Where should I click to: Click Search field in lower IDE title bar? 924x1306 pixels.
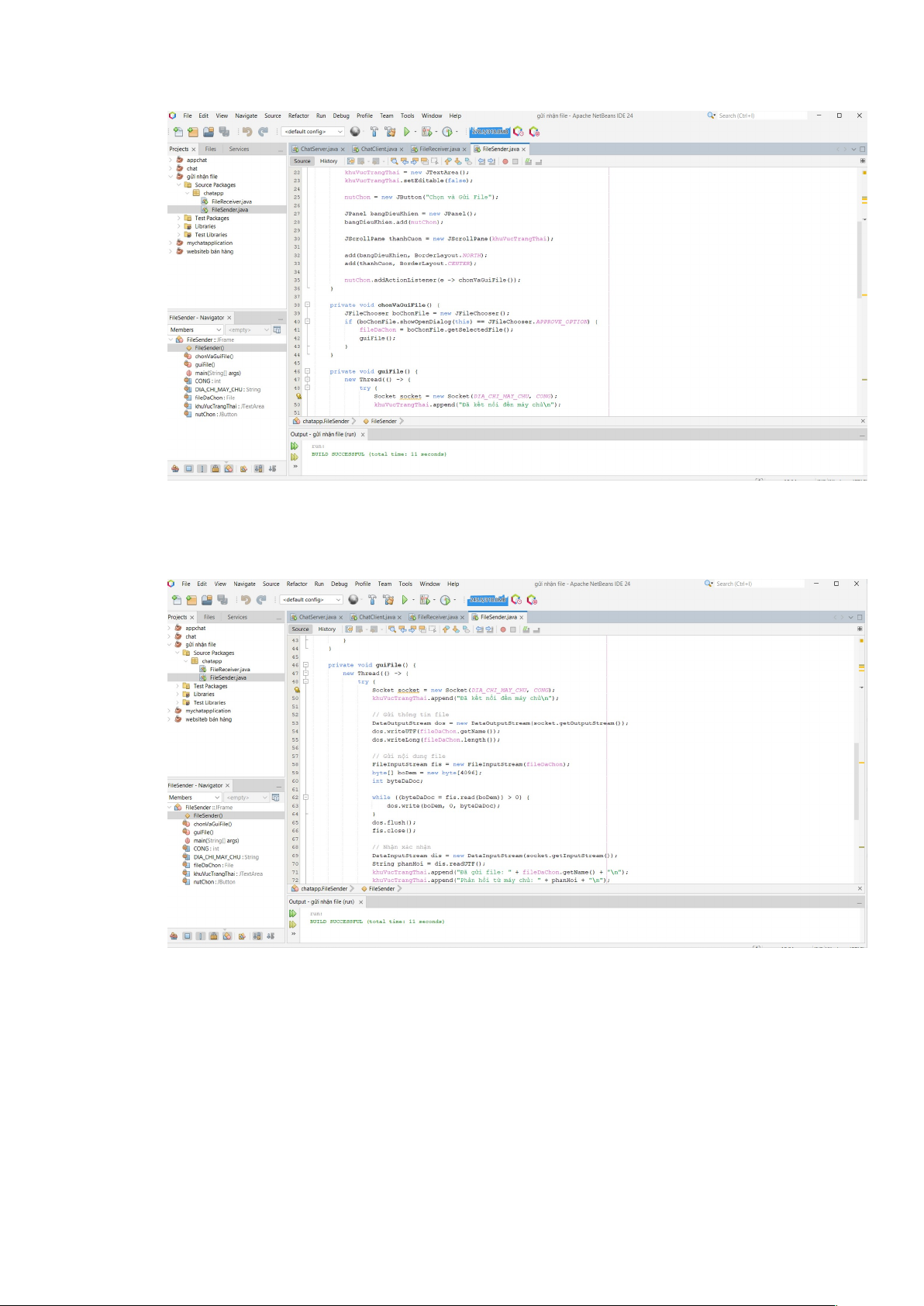[756, 584]
